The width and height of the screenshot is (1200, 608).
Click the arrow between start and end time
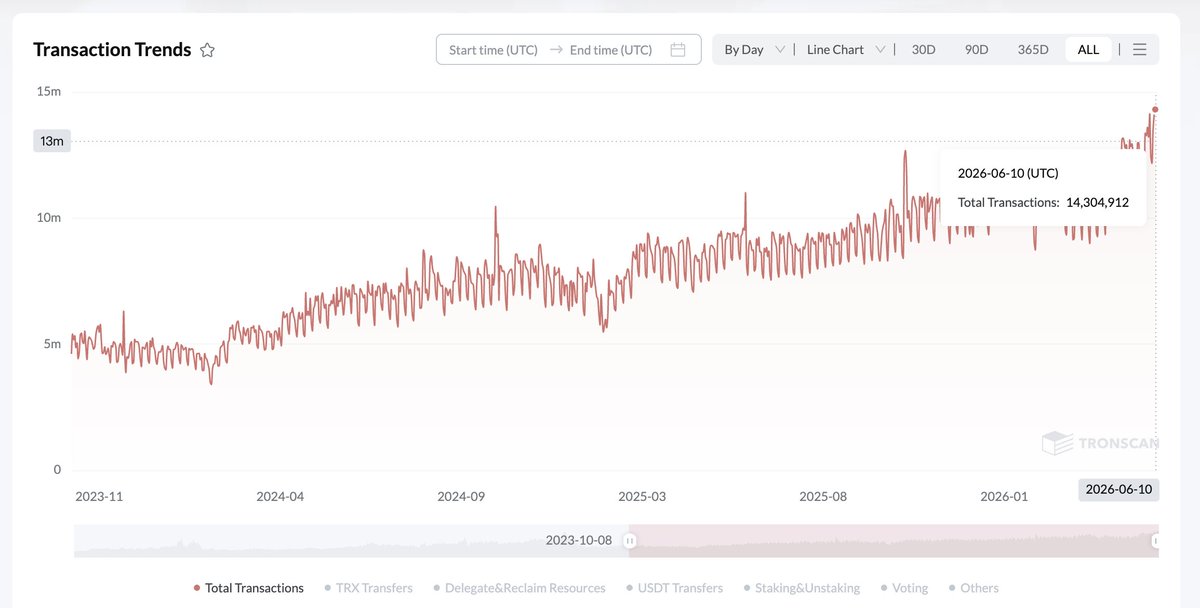pos(556,50)
